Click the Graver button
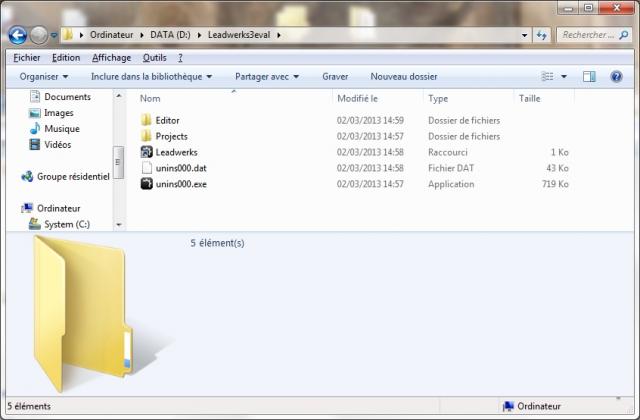This screenshot has height=420, width=640. point(335,76)
